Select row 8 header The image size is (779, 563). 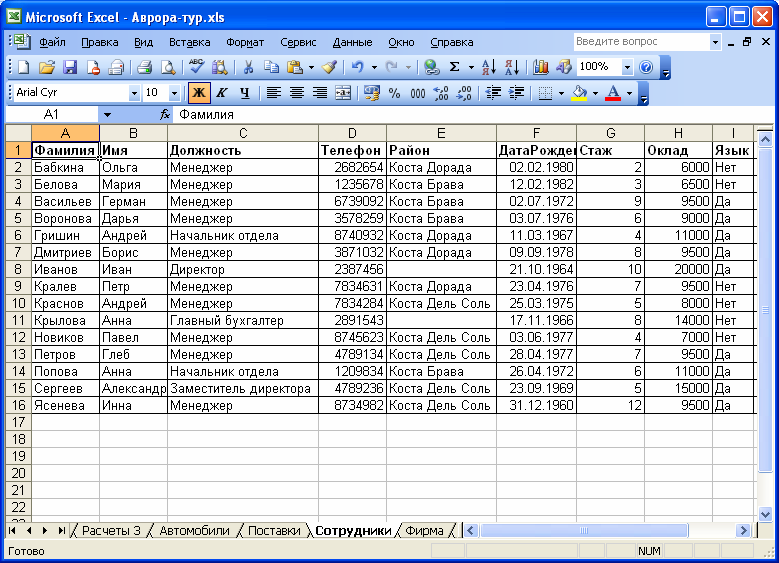coord(18,269)
